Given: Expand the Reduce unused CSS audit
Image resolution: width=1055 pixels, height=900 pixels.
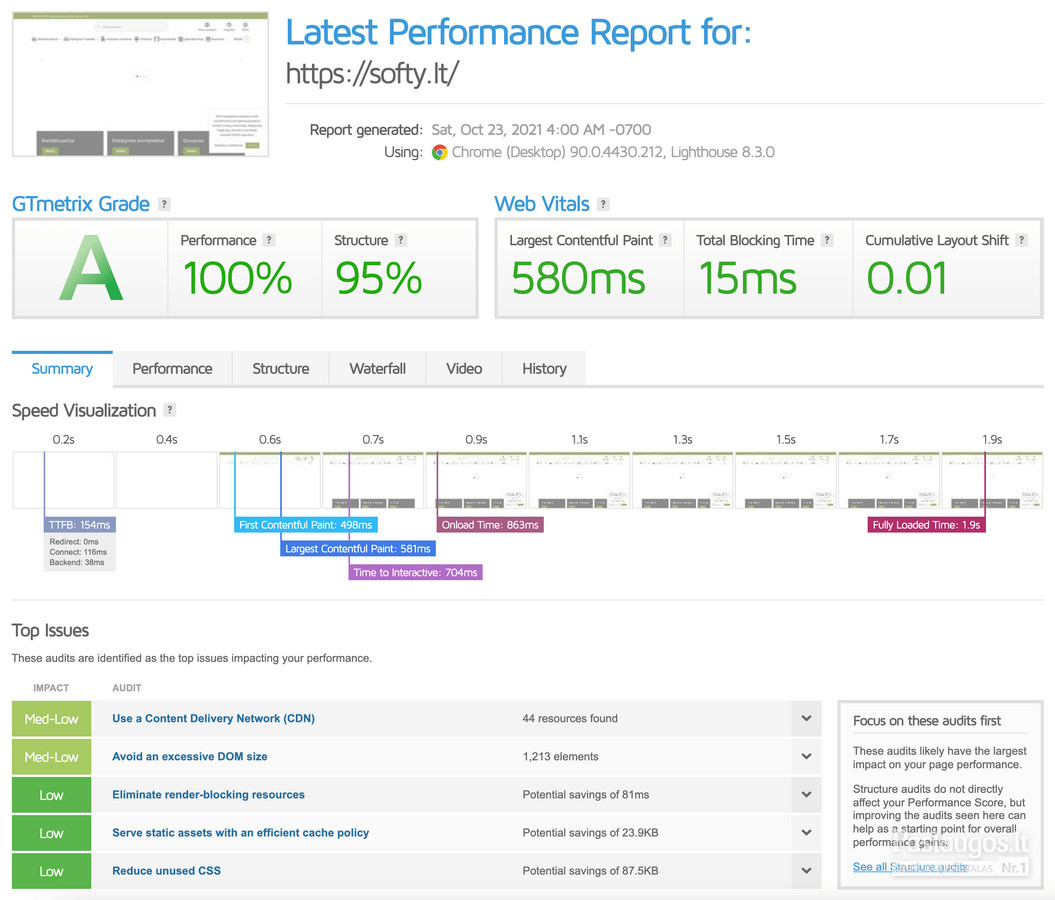Looking at the screenshot, I should point(806,871).
